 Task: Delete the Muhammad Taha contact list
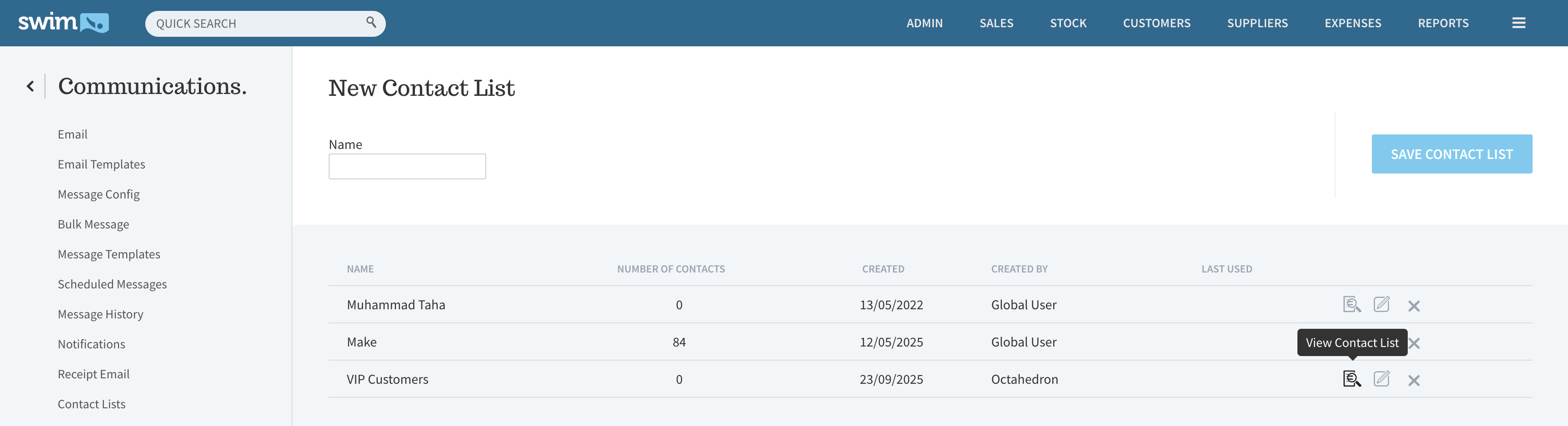coord(1413,306)
